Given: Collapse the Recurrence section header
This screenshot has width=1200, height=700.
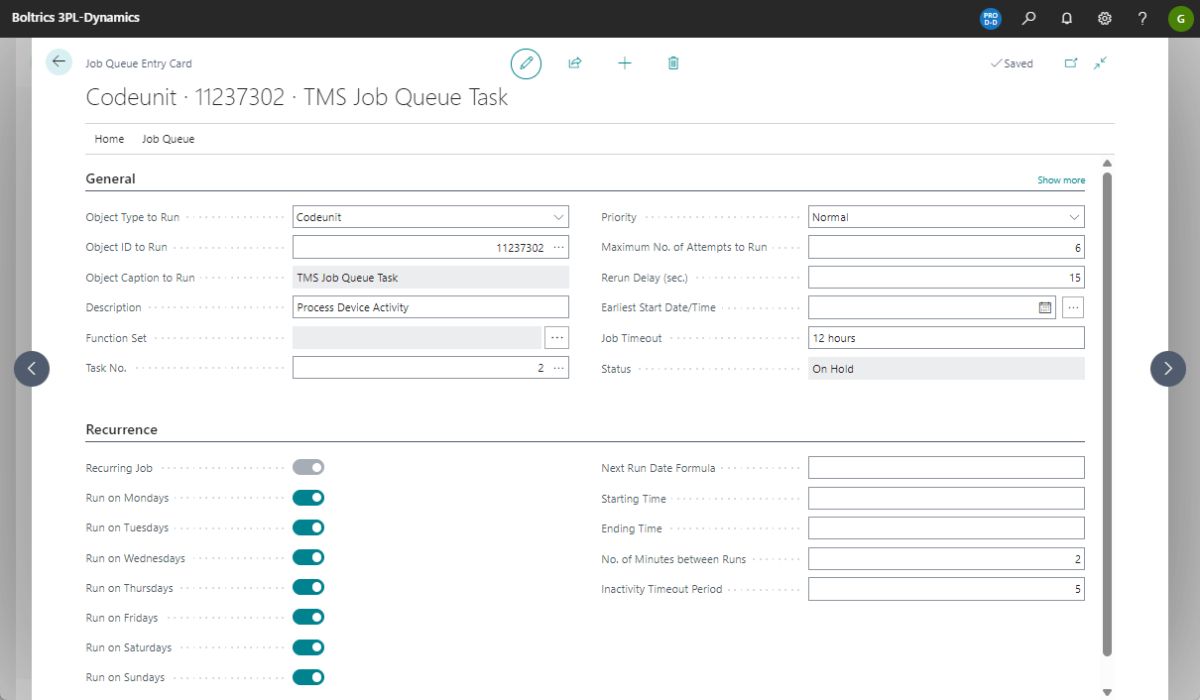Looking at the screenshot, I should (x=122, y=430).
